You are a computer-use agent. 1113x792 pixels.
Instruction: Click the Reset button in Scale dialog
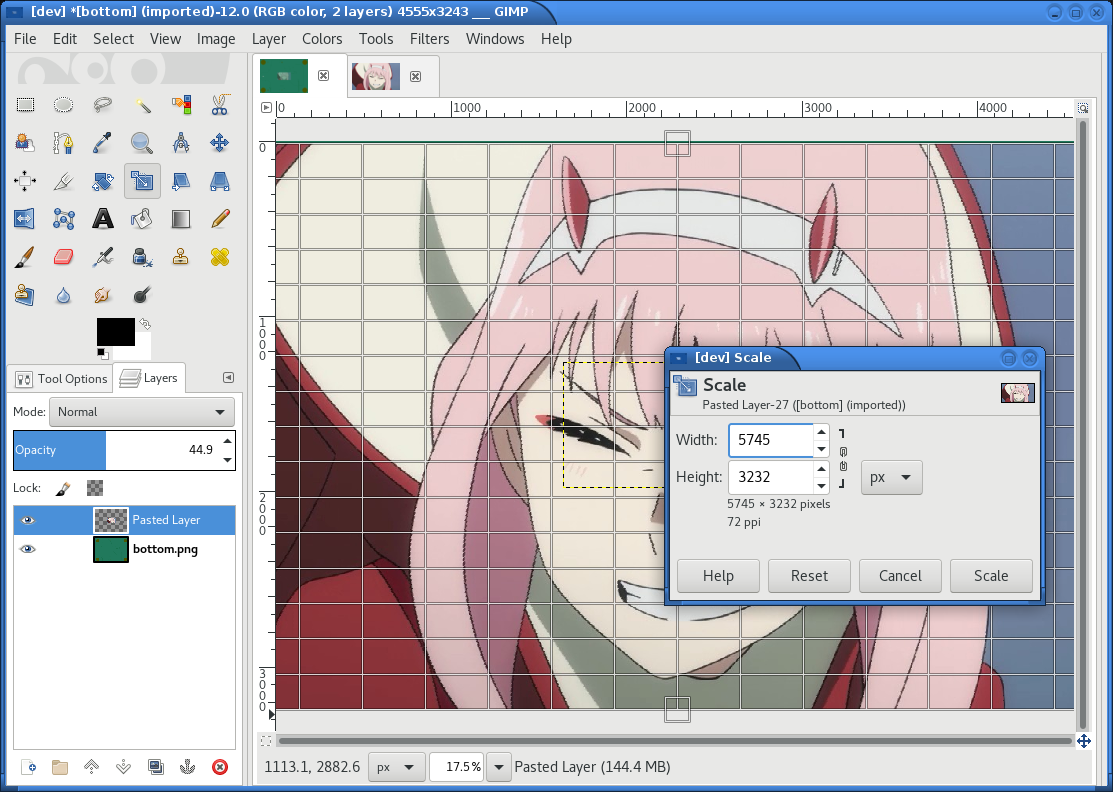809,576
